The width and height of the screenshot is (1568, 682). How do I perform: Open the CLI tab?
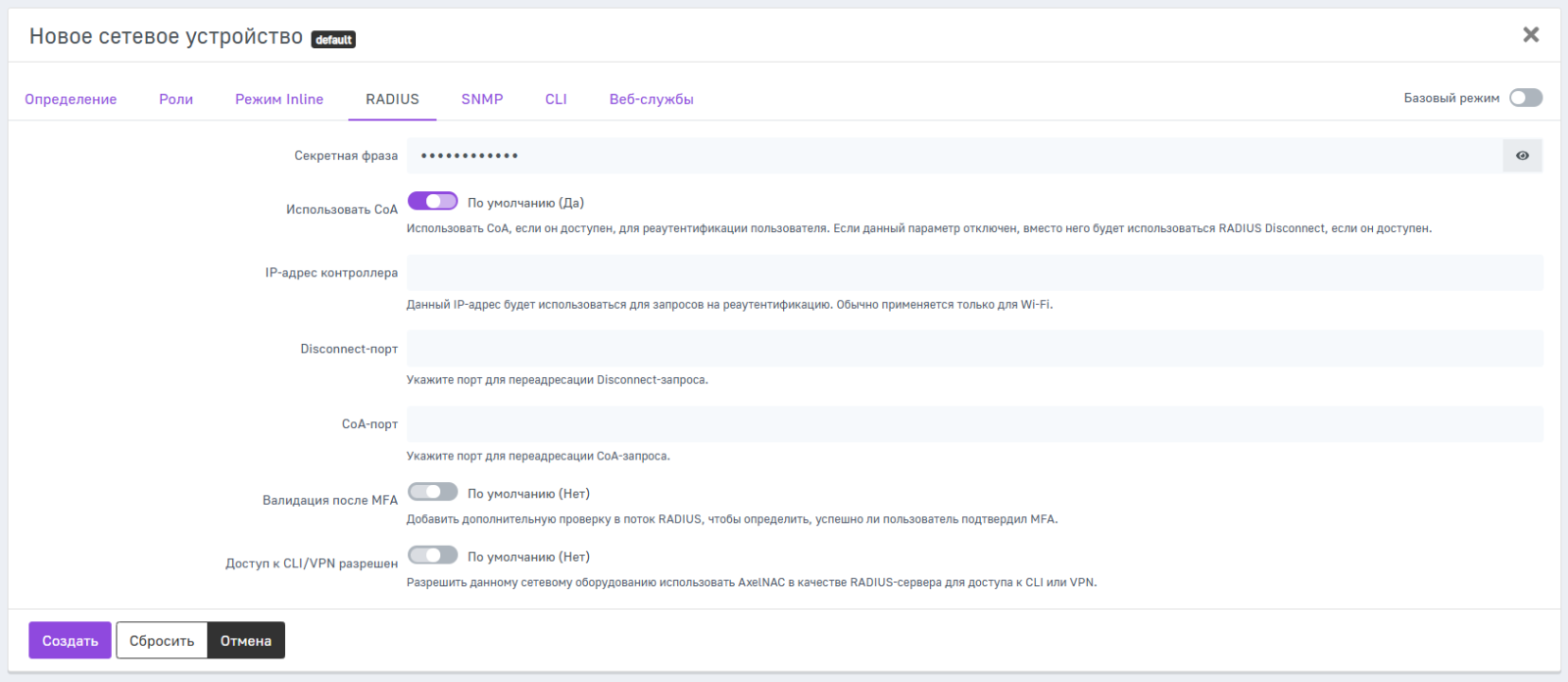[x=556, y=99]
